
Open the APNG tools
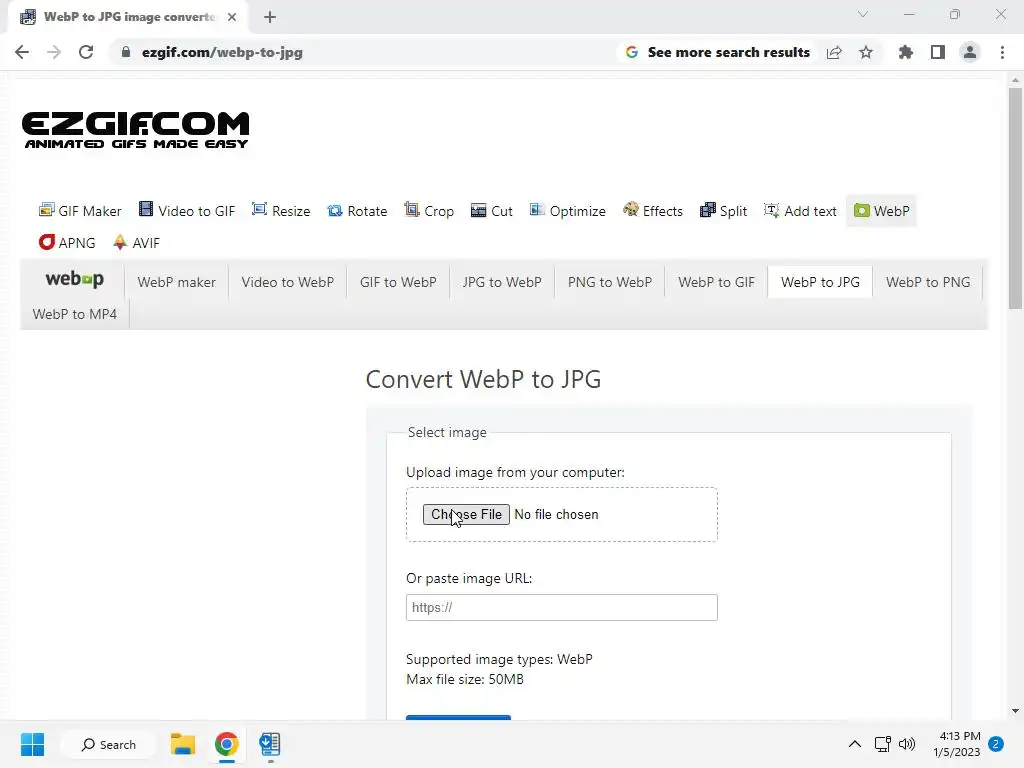[67, 243]
